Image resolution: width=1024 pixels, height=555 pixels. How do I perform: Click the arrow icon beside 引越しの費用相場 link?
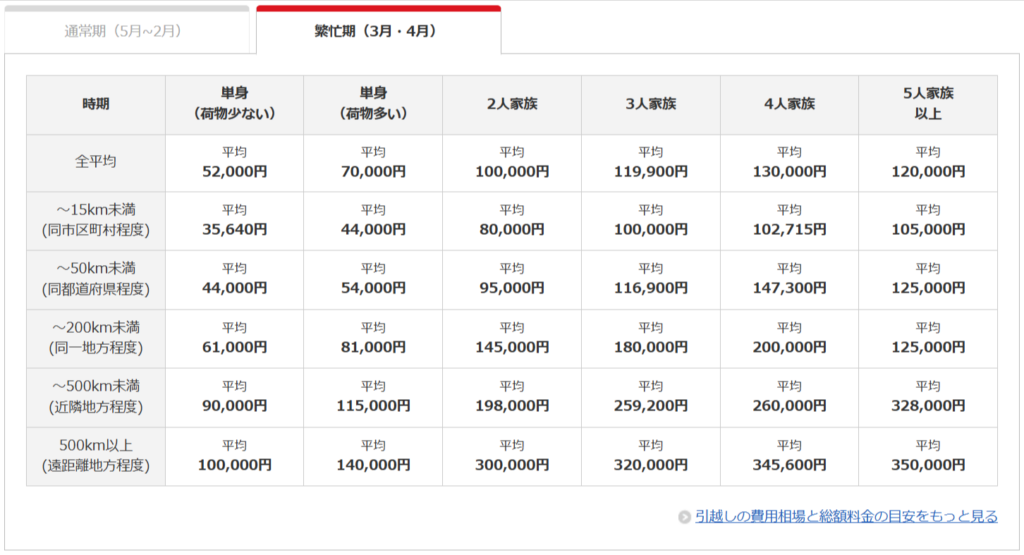[684, 517]
